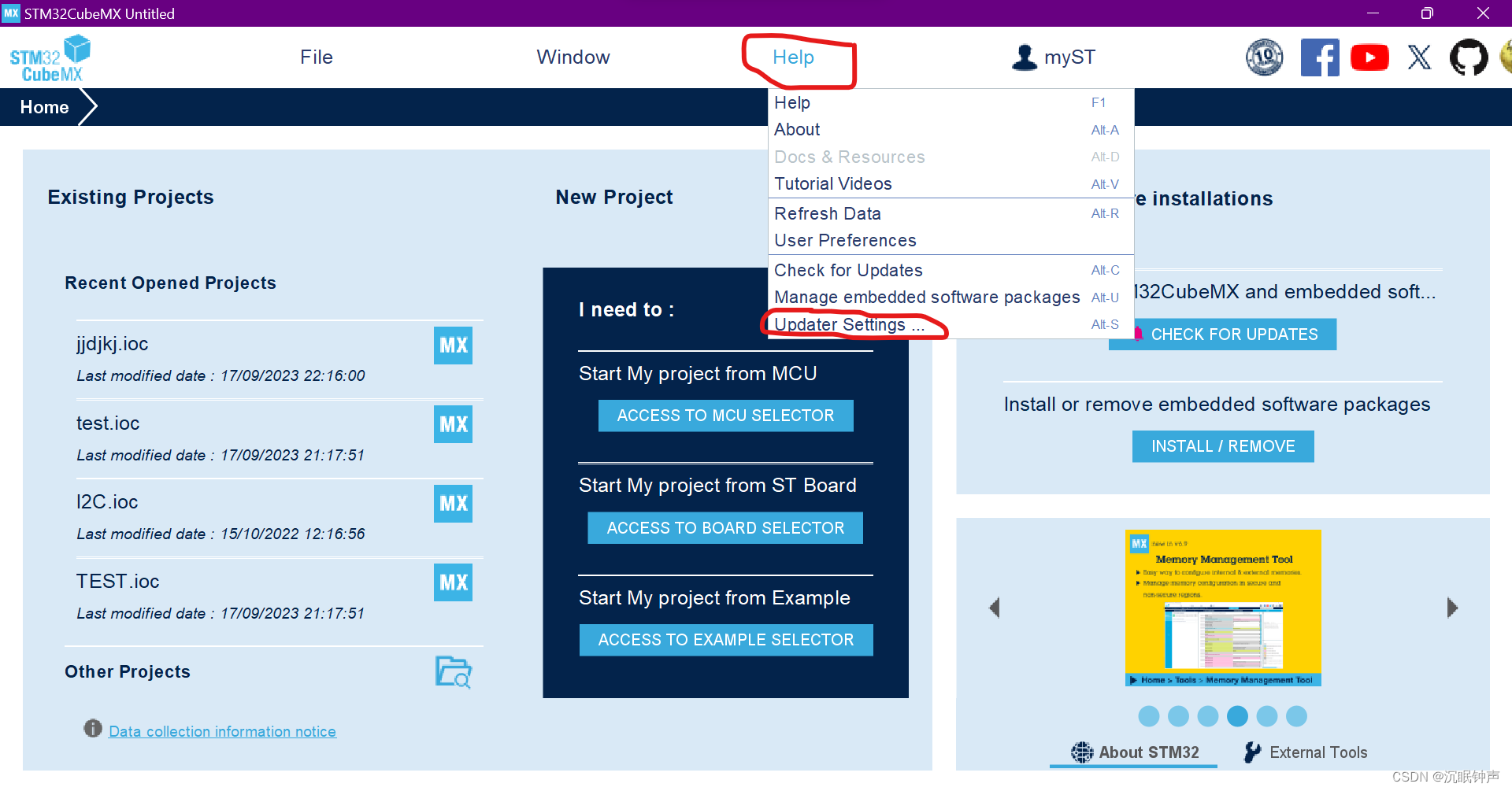Screen dimensions: 1512x791
Task: Choose About from the Help menu
Action: [x=951, y=130]
